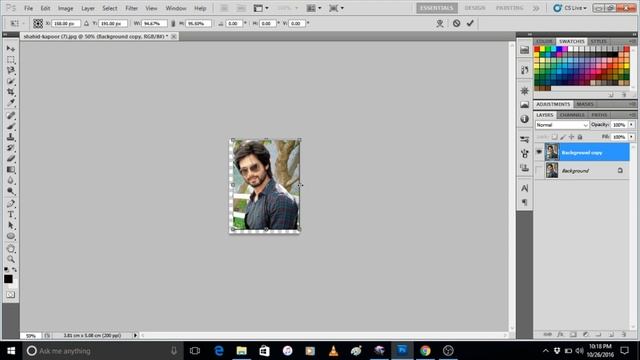Open the Arrange Documents dropdown
The width and height of the screenshot is (640, 360).
pos(313,8)
